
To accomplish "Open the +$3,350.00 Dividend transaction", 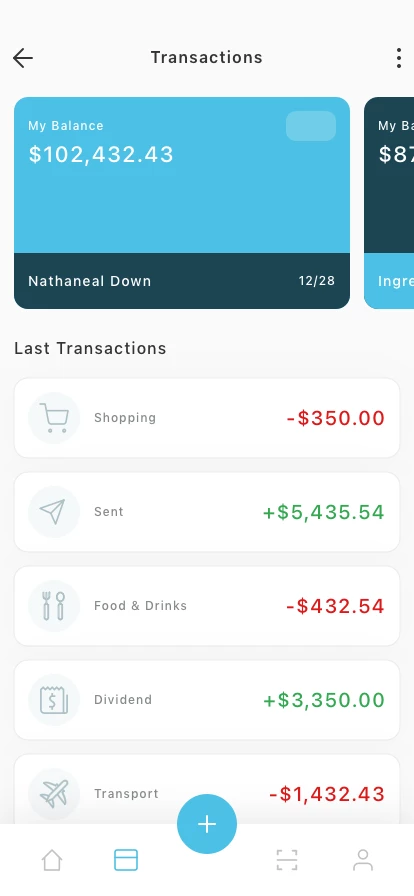I will [207, 699].
